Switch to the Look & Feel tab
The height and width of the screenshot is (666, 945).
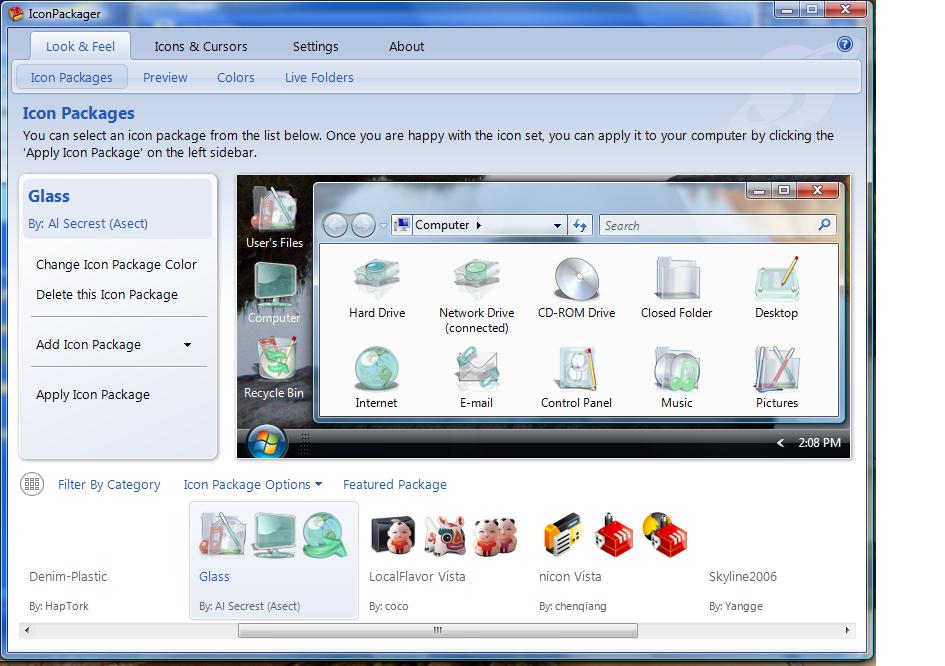(80, 46)
